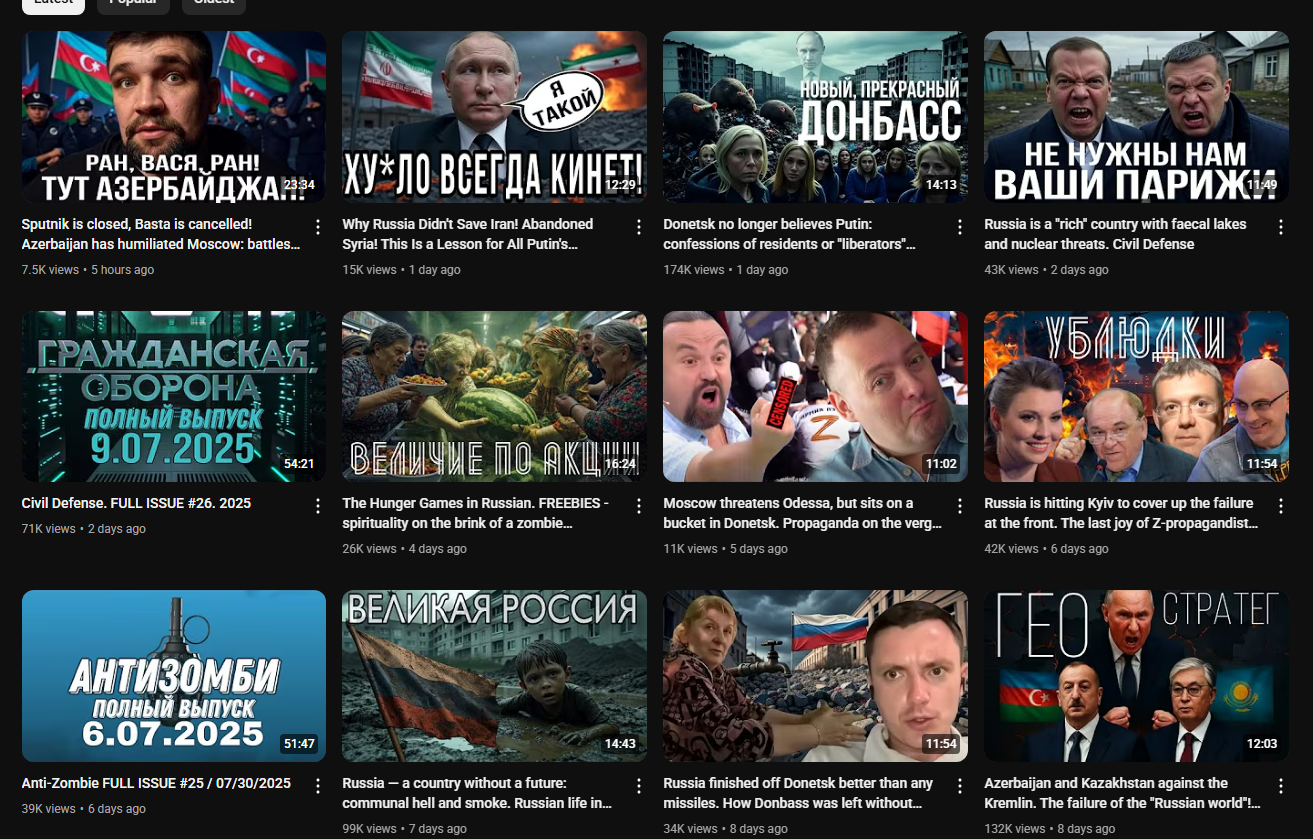Open title 'Sputnik is closed, Basta is cancelled!'

pyautogui.click(x=160, y=234)
